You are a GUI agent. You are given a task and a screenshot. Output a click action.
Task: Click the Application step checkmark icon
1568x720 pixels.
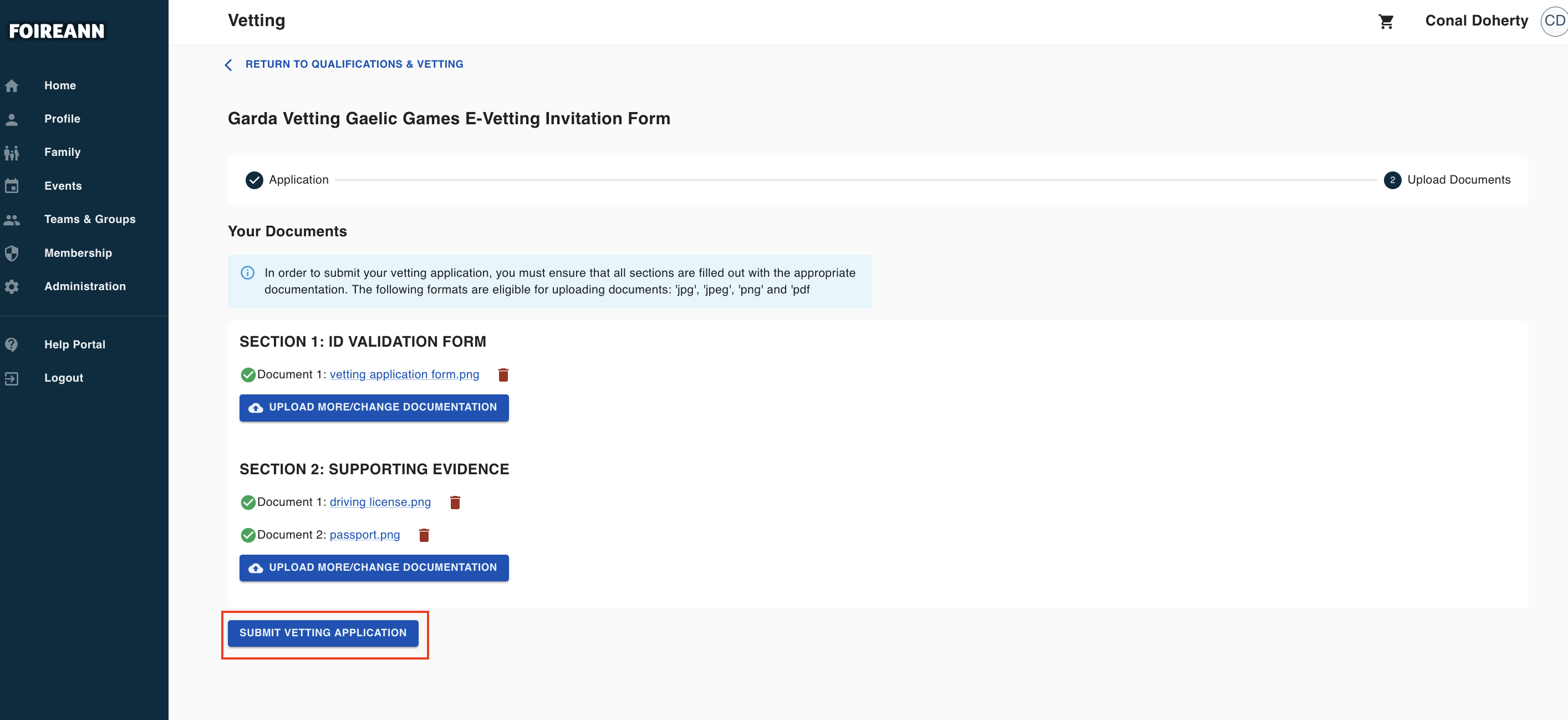point(254,180)
